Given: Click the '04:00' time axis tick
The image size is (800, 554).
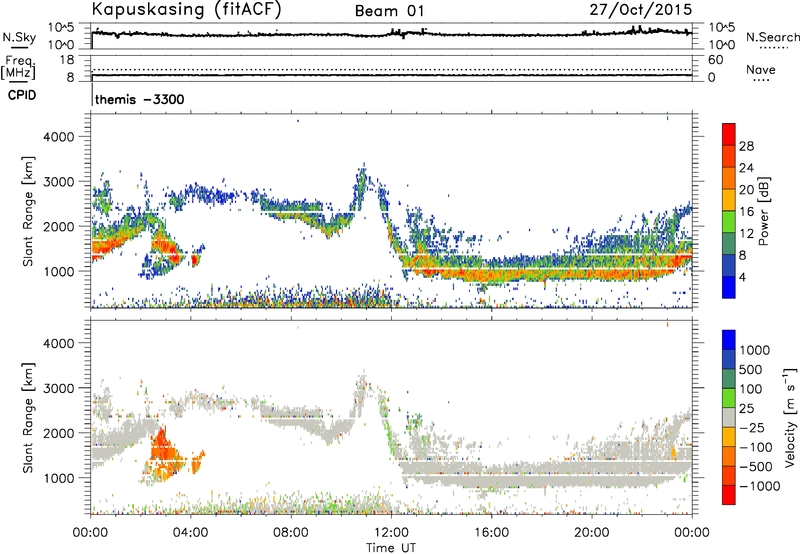Looking at the screenshot, I should (190, 533).
